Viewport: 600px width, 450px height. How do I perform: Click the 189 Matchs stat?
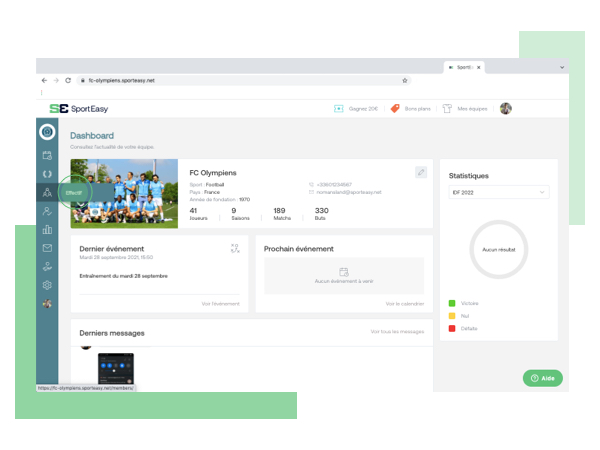(282, 214)
